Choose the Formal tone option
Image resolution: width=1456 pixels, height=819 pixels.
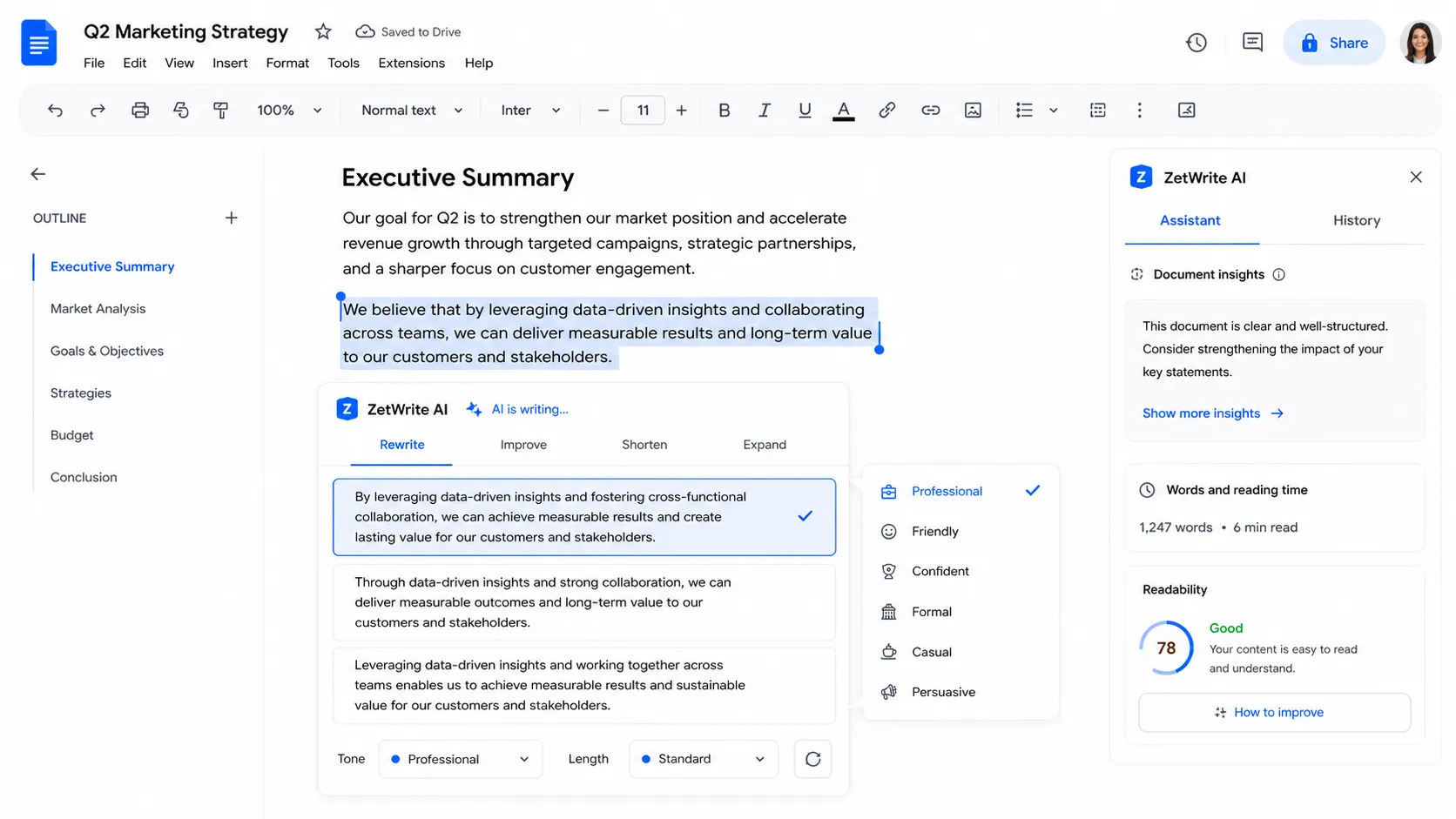tap(961, 612)
